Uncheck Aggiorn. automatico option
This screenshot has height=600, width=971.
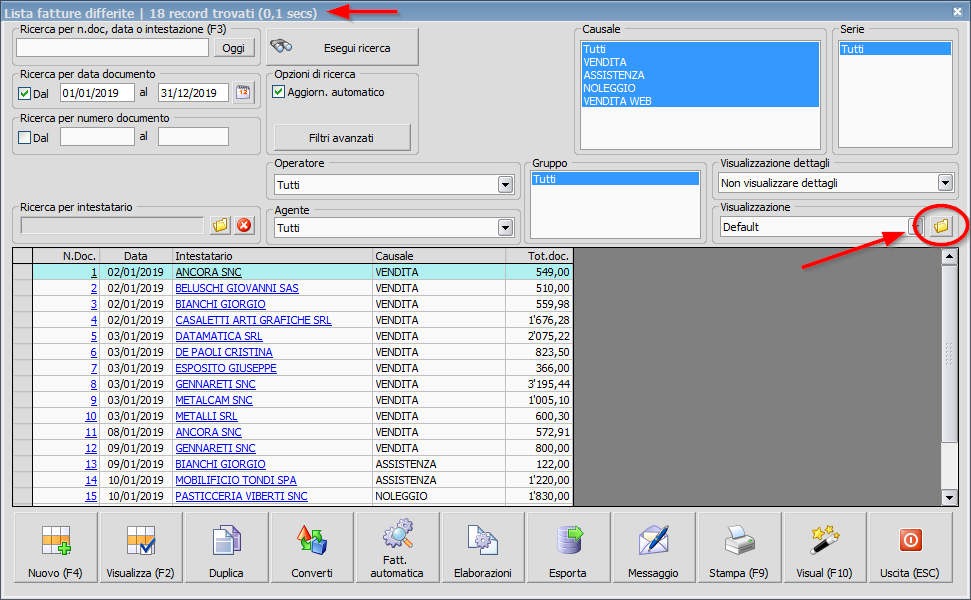tap(279, 92)
